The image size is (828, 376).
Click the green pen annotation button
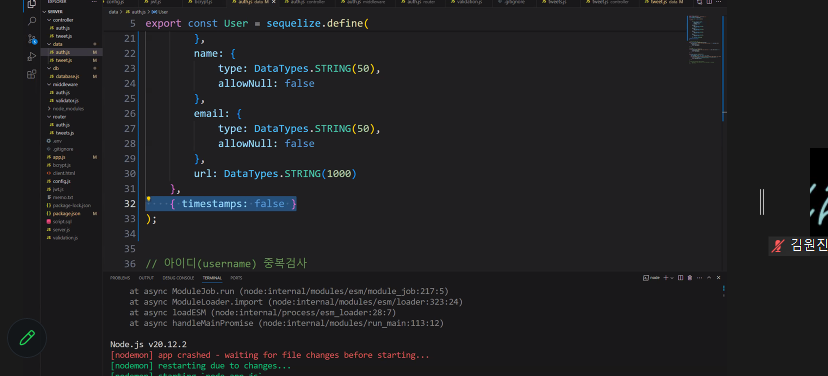click(x=27, y=338)
